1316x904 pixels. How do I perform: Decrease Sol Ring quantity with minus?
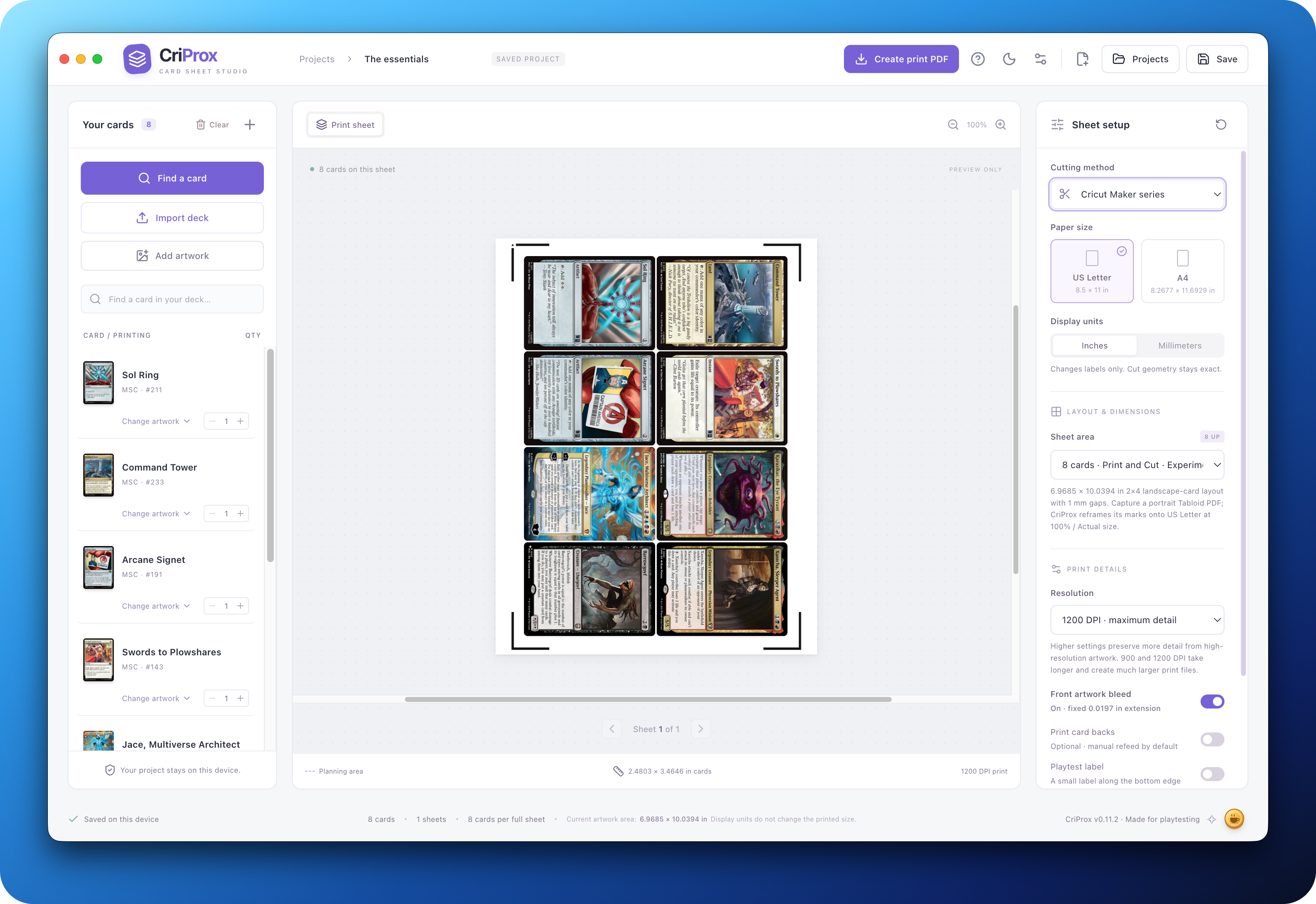pos(212,421)
